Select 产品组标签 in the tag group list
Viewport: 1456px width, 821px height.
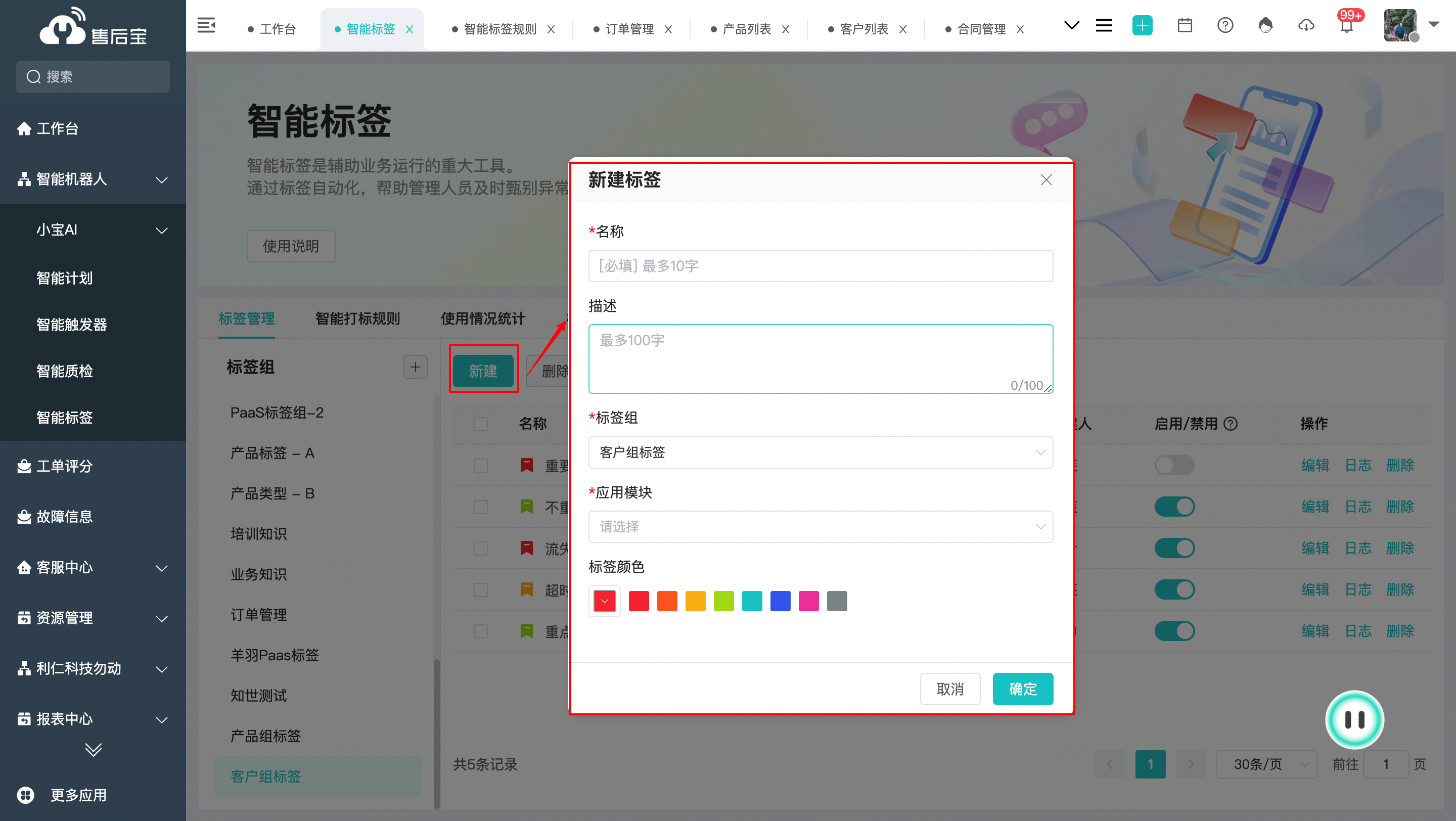(265, 736)
